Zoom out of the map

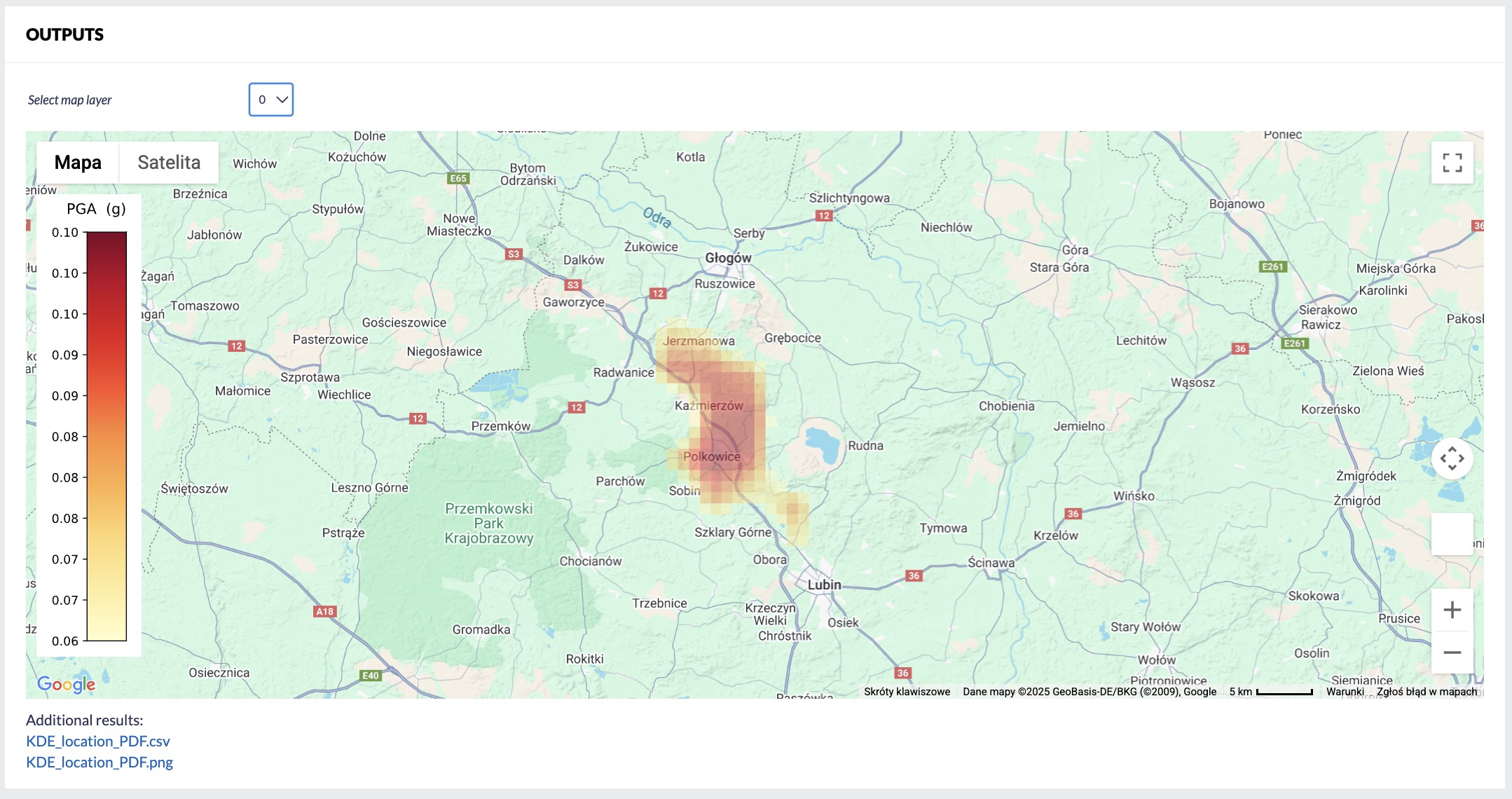click(x=1452, y=653)
